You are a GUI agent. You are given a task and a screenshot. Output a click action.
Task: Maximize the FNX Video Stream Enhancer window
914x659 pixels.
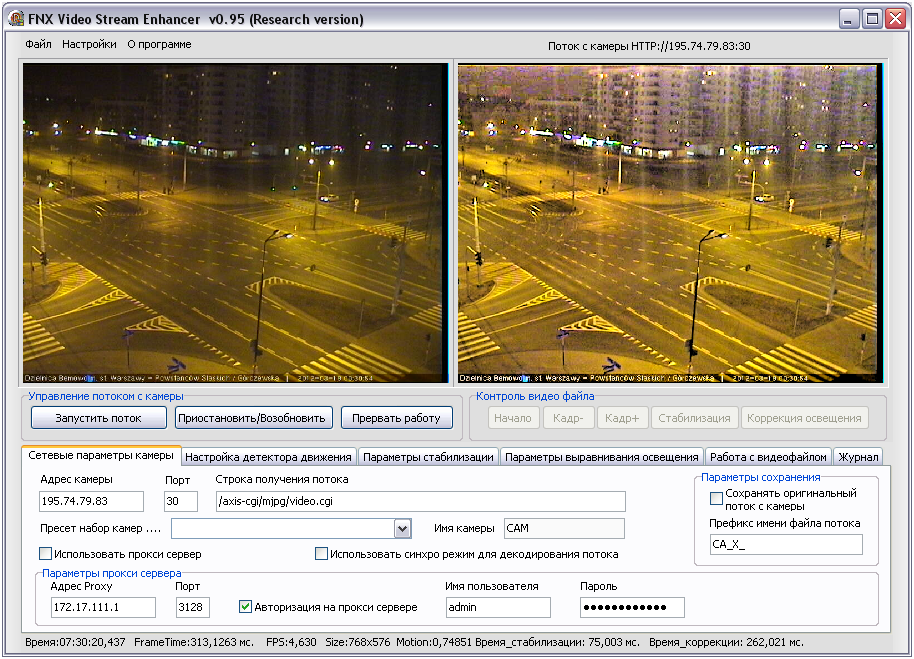[872, 19]
